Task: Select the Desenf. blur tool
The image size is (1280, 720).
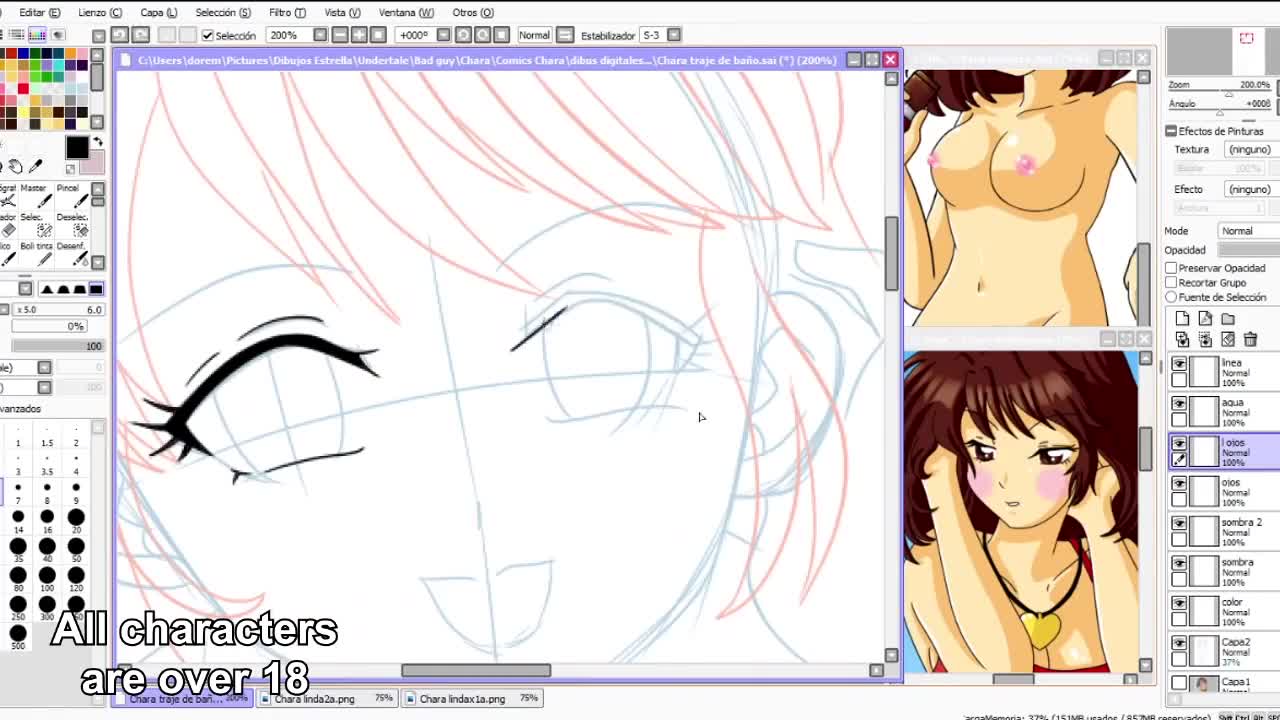Action: (x=70, y=255)
